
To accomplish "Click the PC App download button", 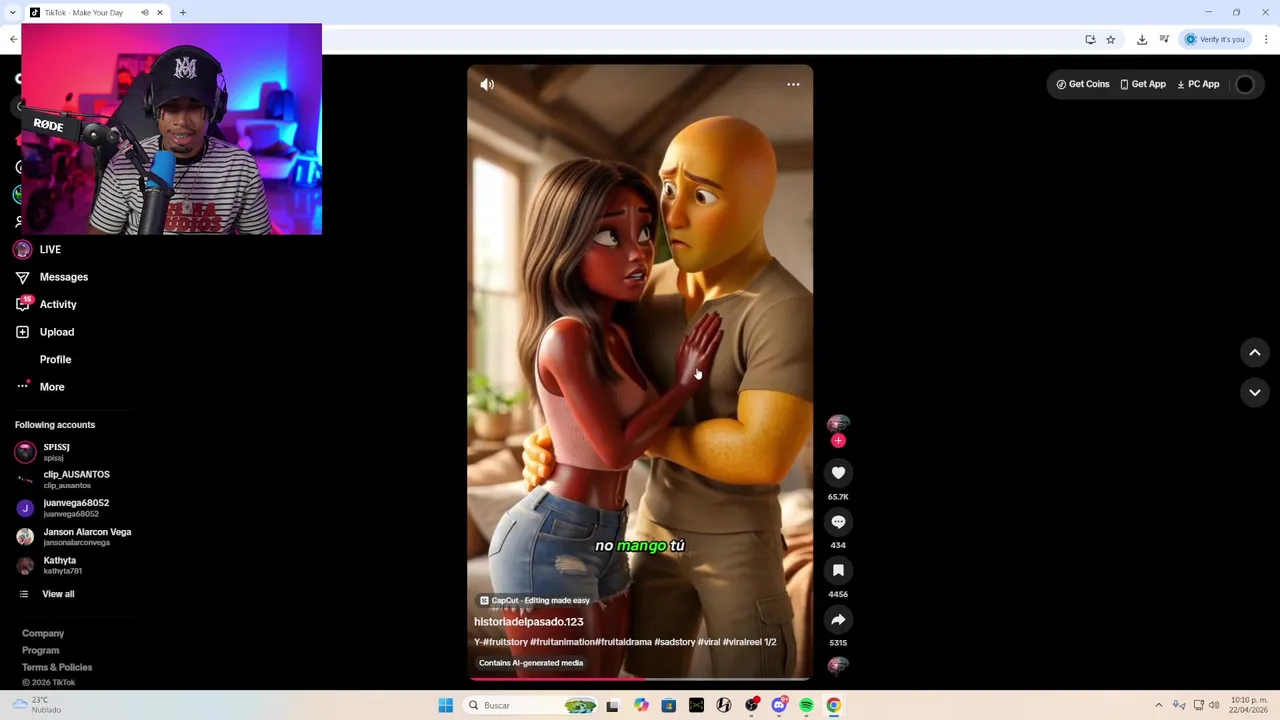I will 1198,85.
